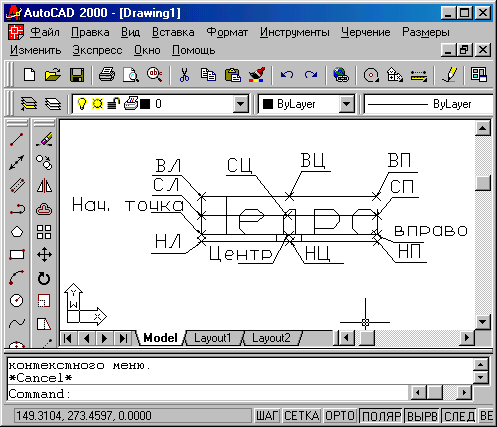Open the Черчение menu
This screenshot has height=427, width=497.
[x=365, y=32]
